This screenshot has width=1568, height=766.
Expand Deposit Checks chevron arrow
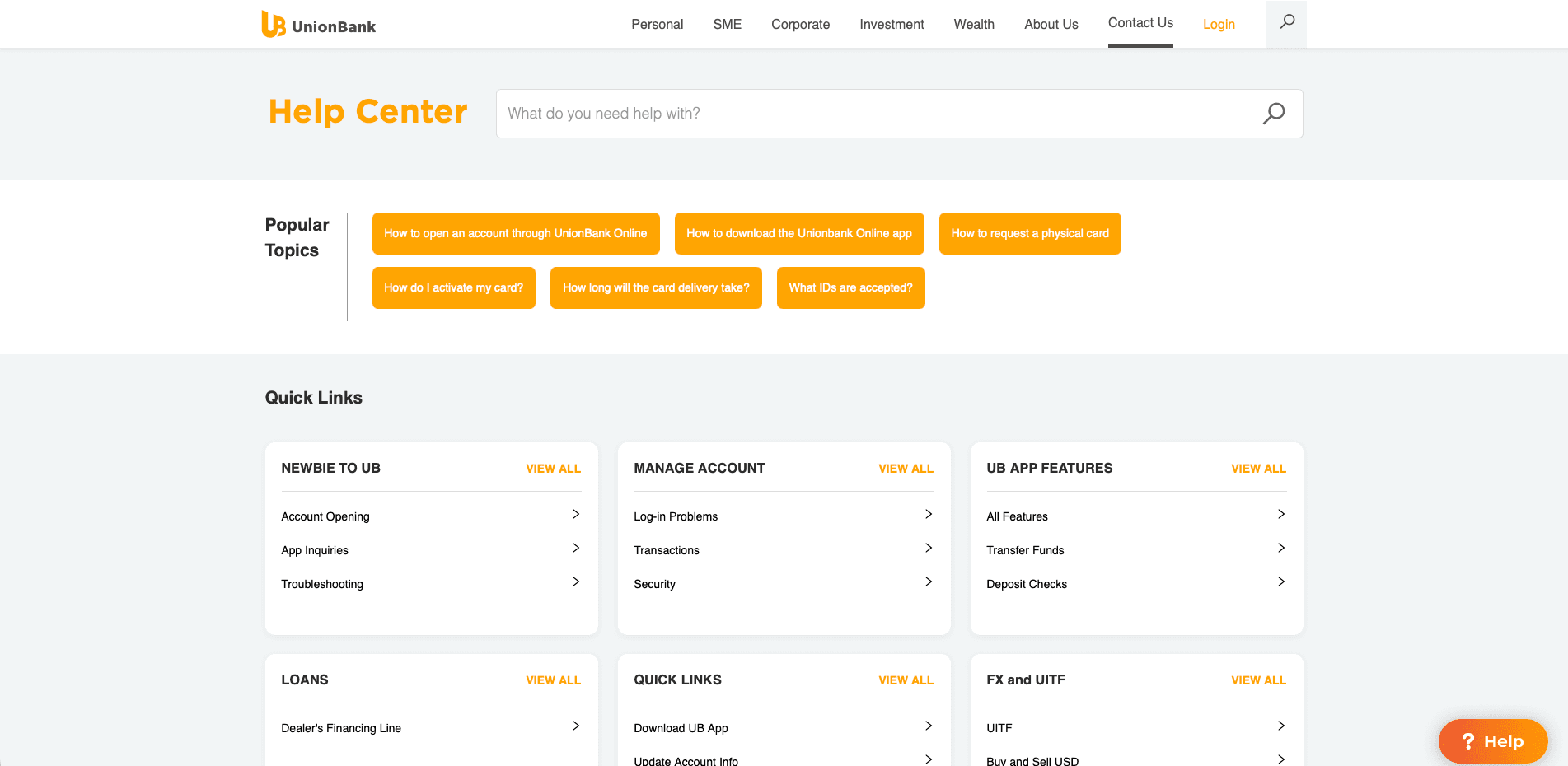(1281, 582)
